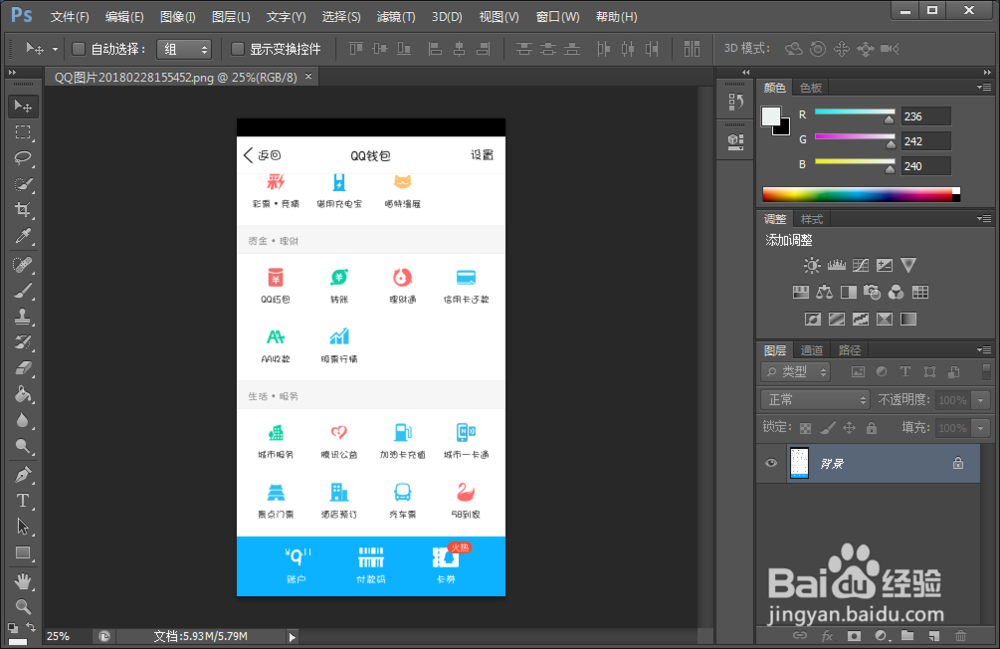Create a new group folder icon
This screenshot has width=1000, height=649.
point(907,636)
